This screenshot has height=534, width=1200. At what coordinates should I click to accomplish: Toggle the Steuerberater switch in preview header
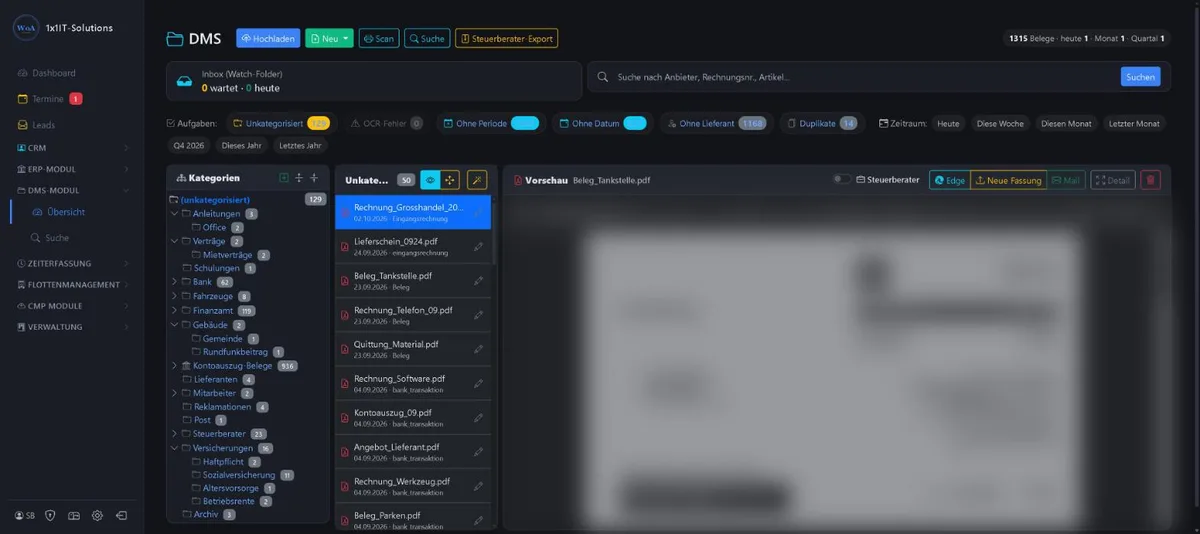coord(842,180)
